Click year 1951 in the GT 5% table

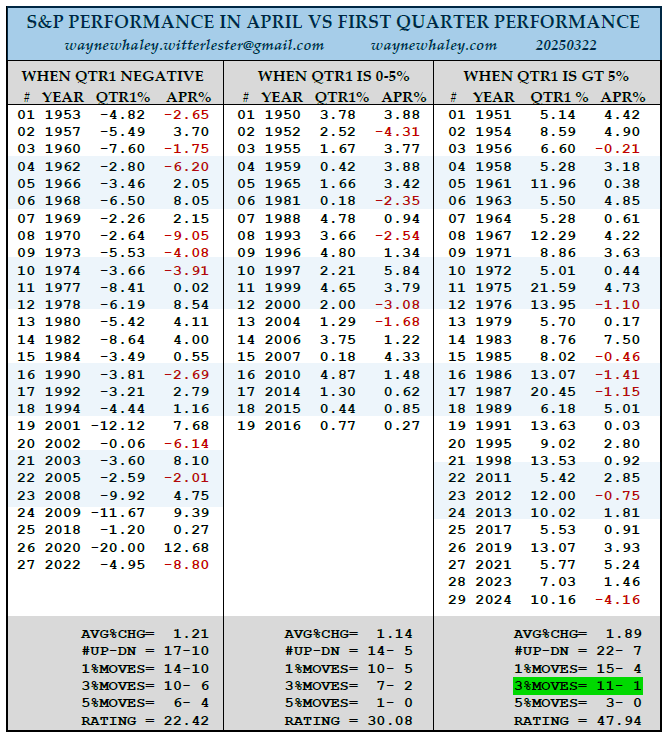pyautogui.click(x=493, y=115)
